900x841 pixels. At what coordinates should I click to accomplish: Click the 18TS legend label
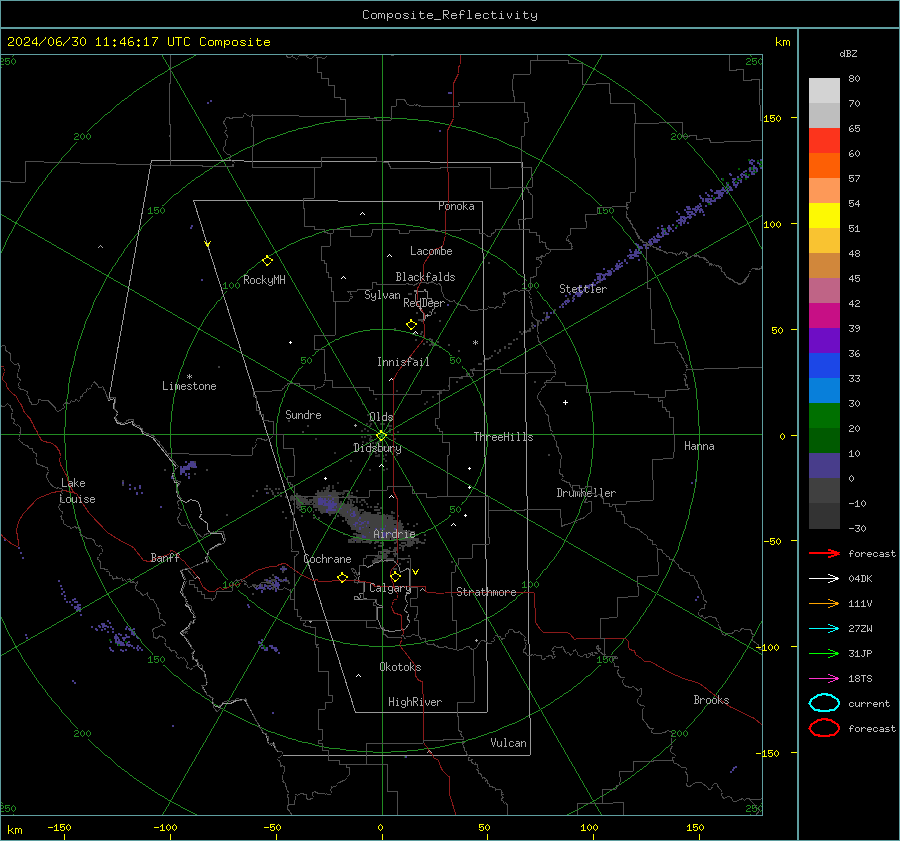click(860, 679)
